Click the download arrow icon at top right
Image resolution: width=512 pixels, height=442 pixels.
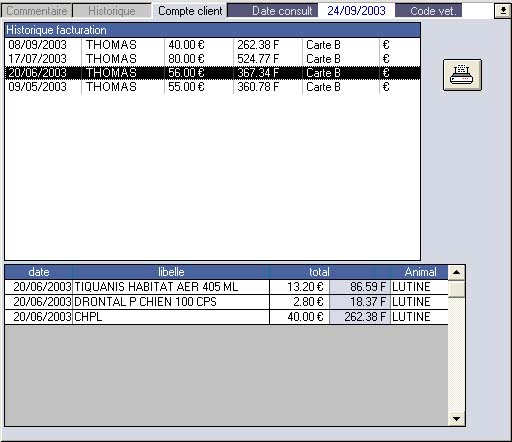coord(503,11)
